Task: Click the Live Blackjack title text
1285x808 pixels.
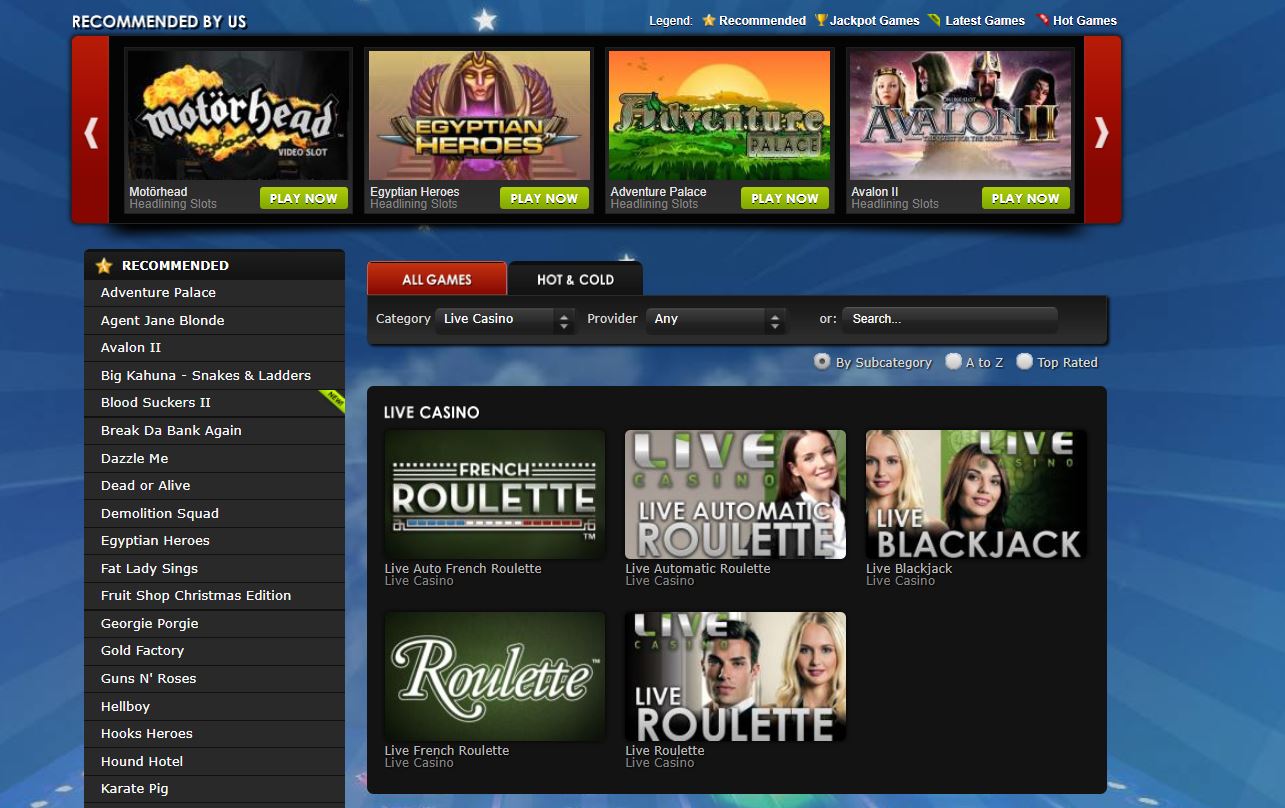Action: coord(909,568)
